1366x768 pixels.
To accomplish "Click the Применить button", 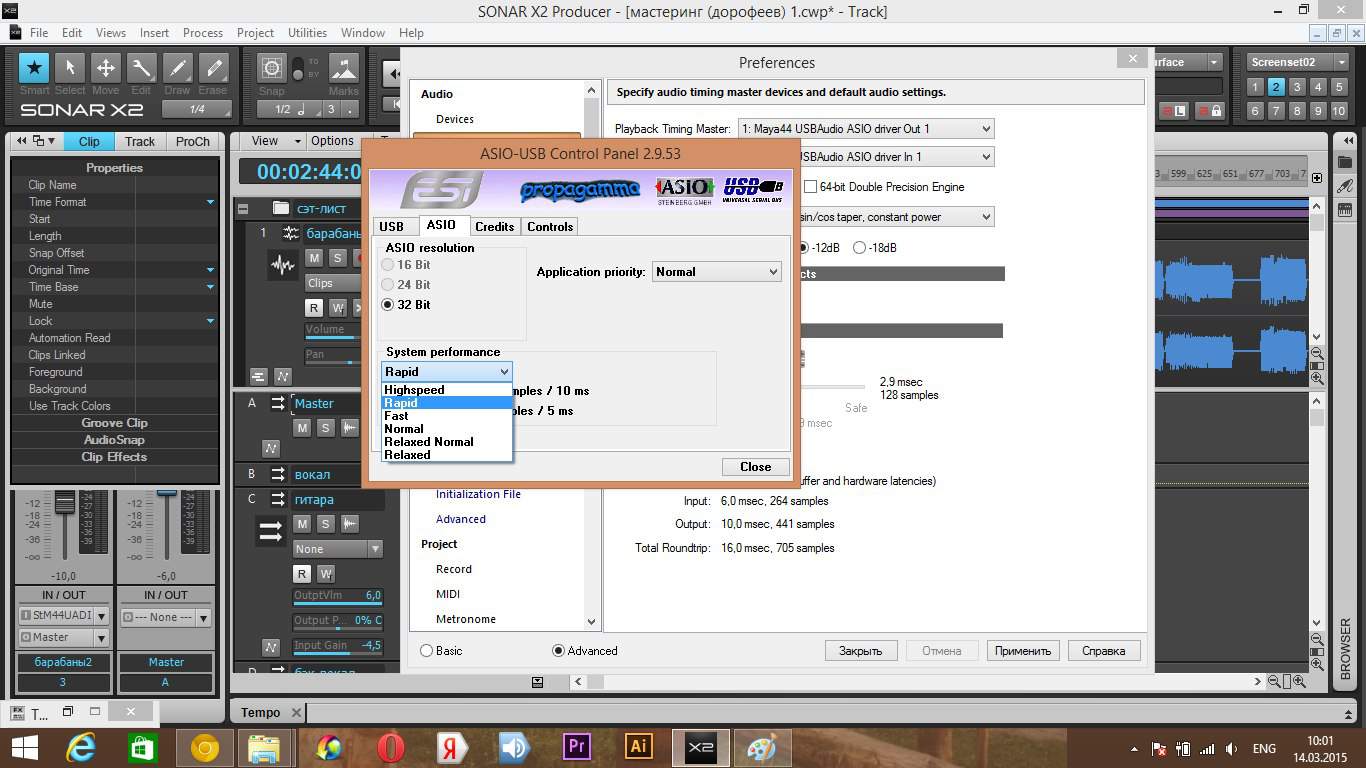I will 1022,651.
